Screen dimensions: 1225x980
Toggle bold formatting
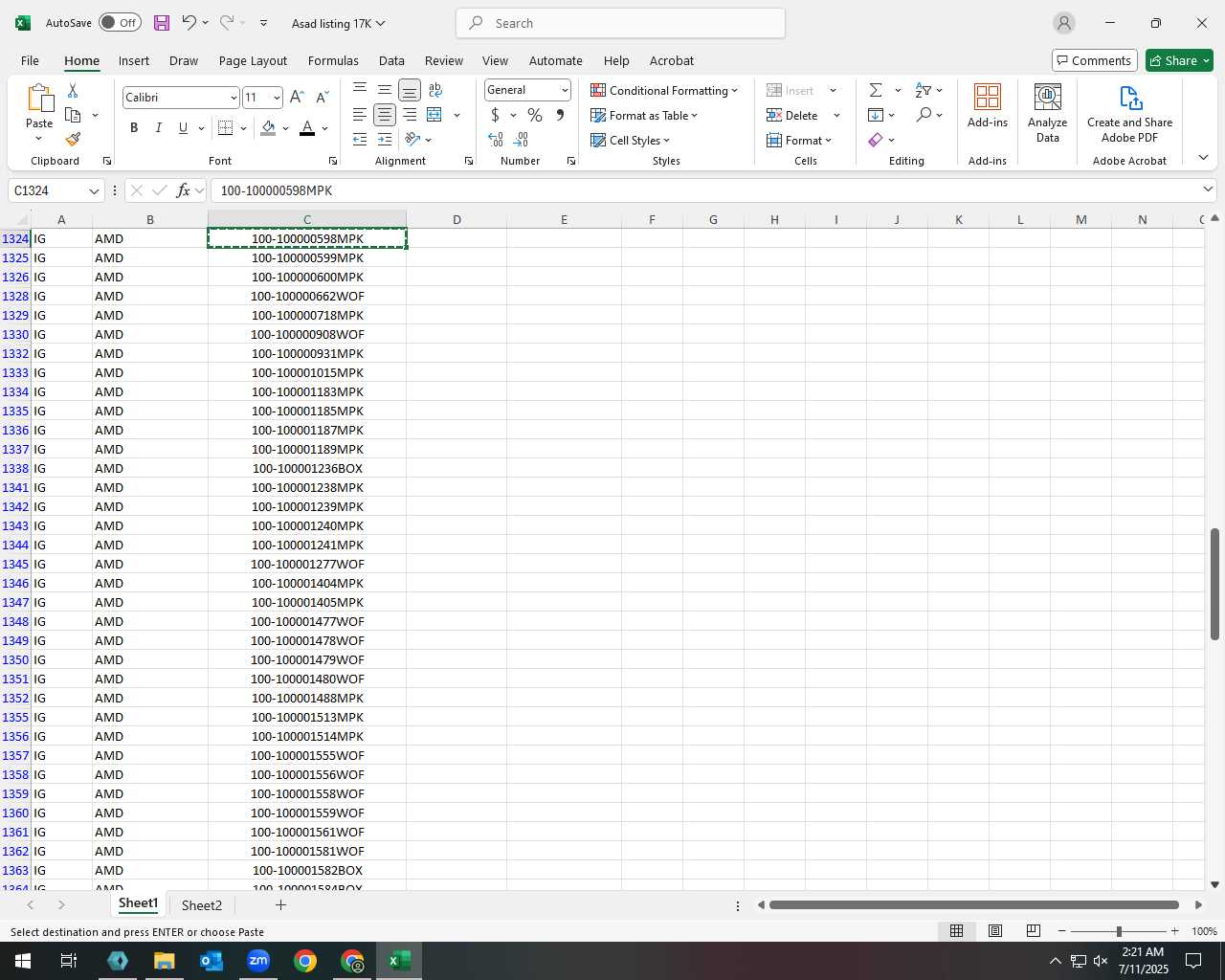point(134,127)
